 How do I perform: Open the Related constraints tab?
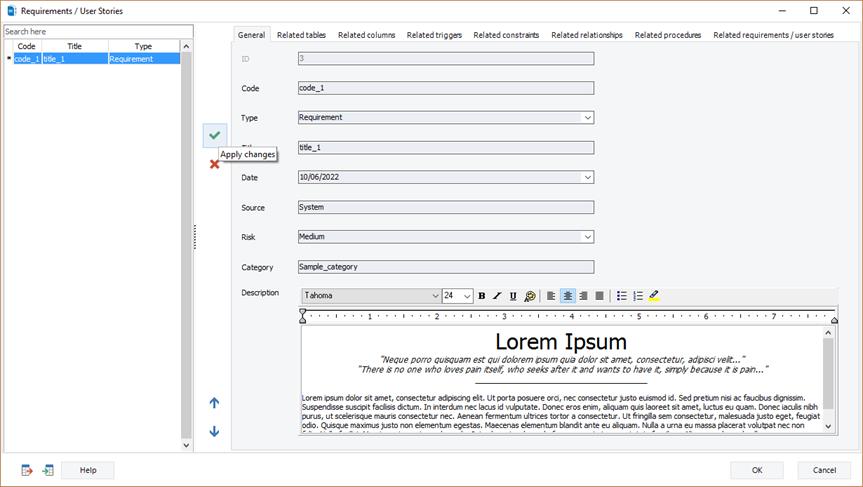click(506, 35)
